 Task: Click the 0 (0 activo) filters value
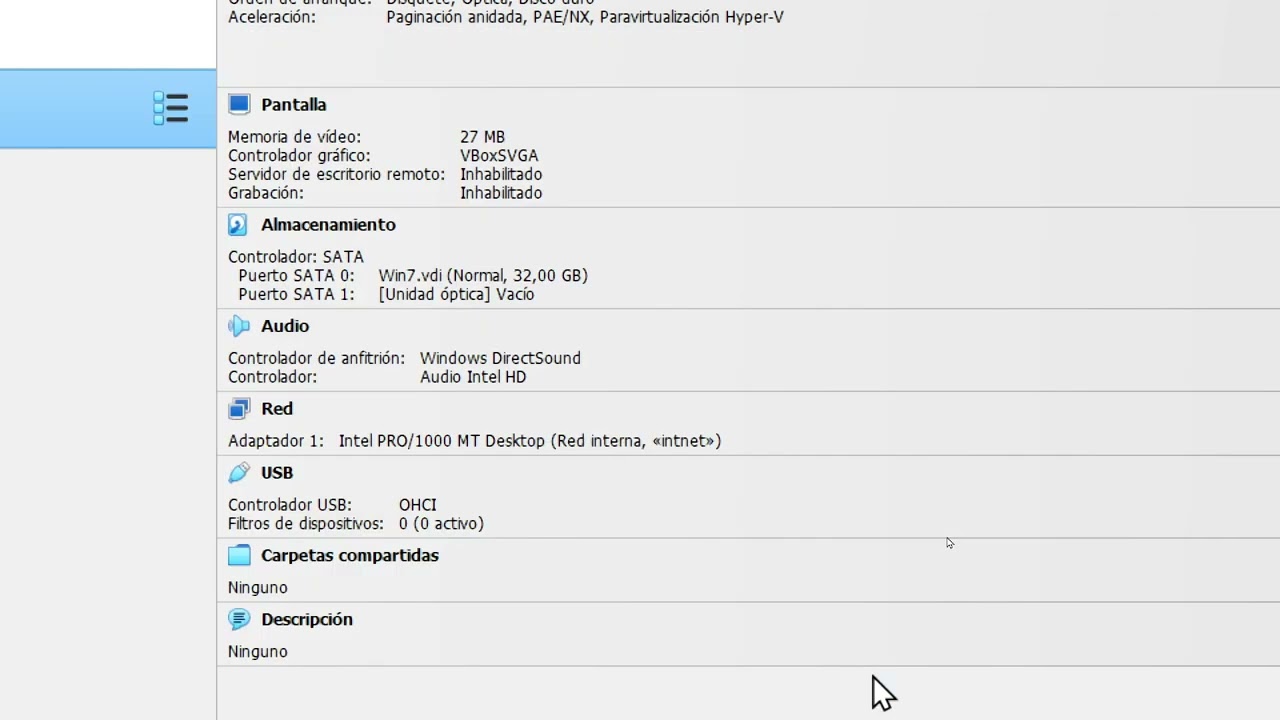tap(441, 523)
